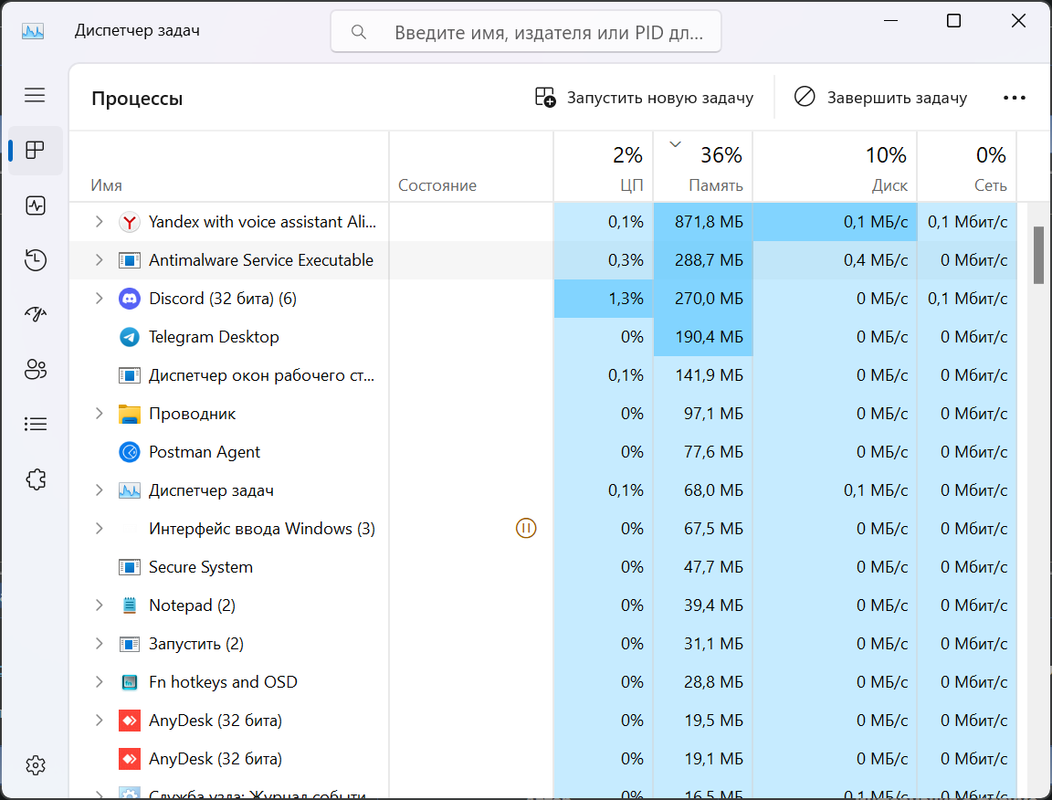Expand the Notepad (2) process group
1052x800 pixels.
pyautogui.click(x=99, y=605)
